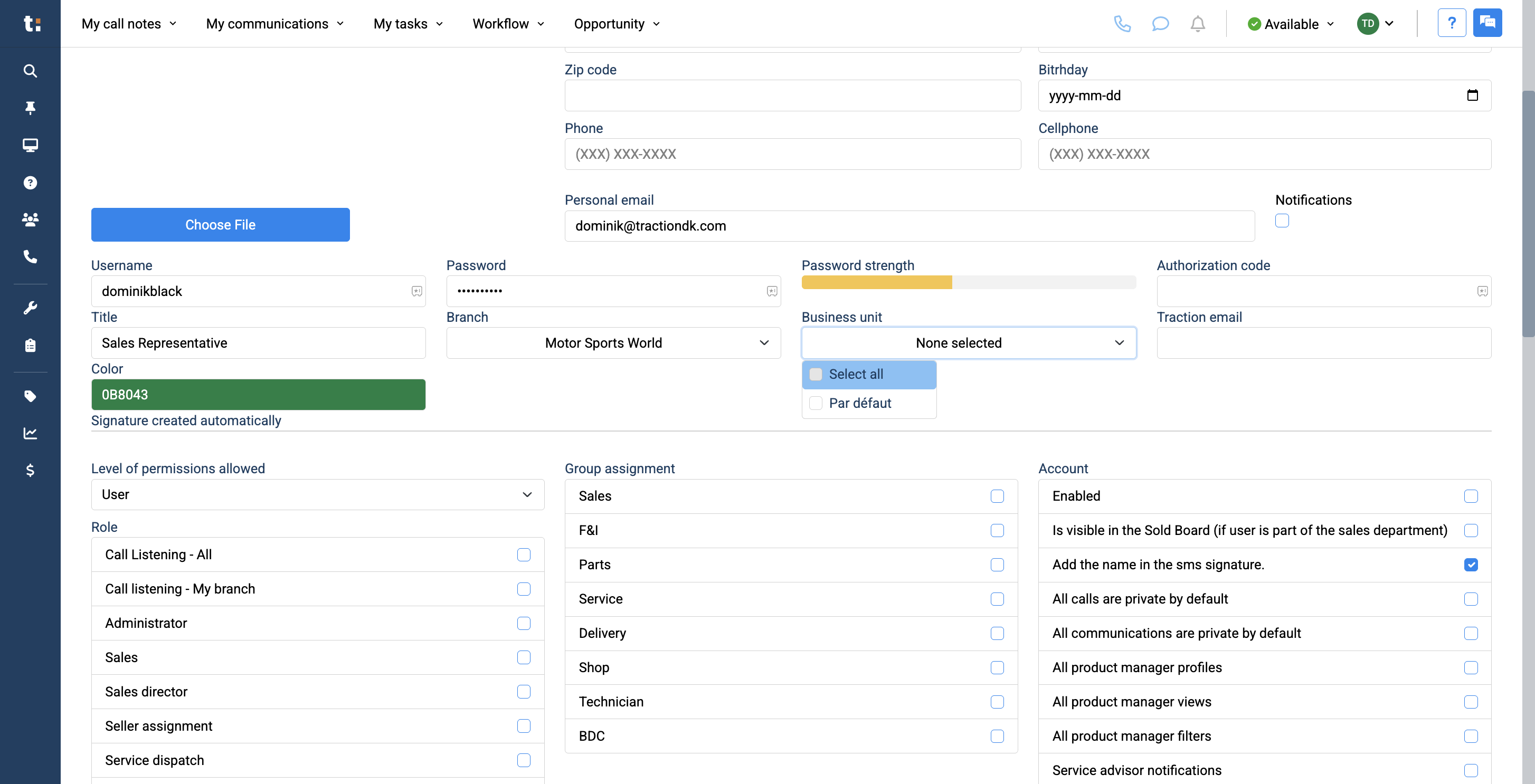Image resolution: width=1535 pixels, height=784 pixels.
Task: Click the notifications bell icon in the top bar
Action: [x=1198, y=24]
